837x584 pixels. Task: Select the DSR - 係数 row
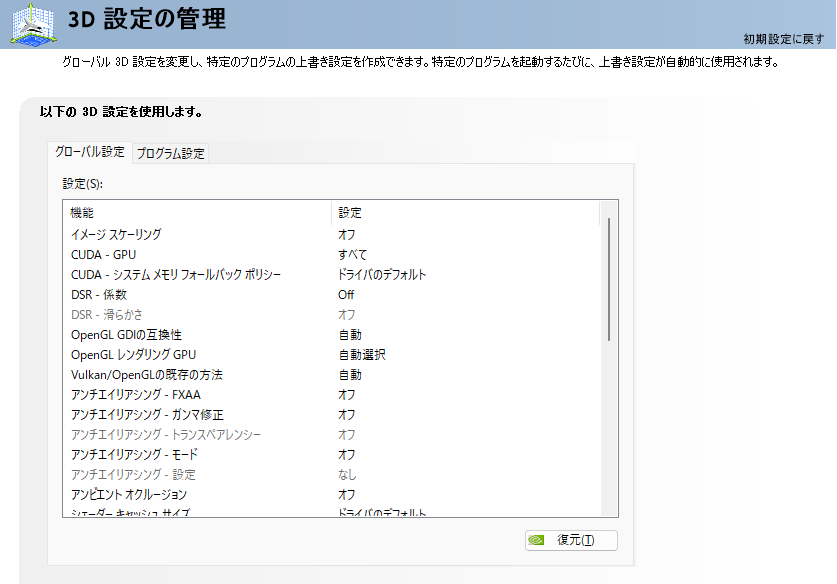[99, 294]
